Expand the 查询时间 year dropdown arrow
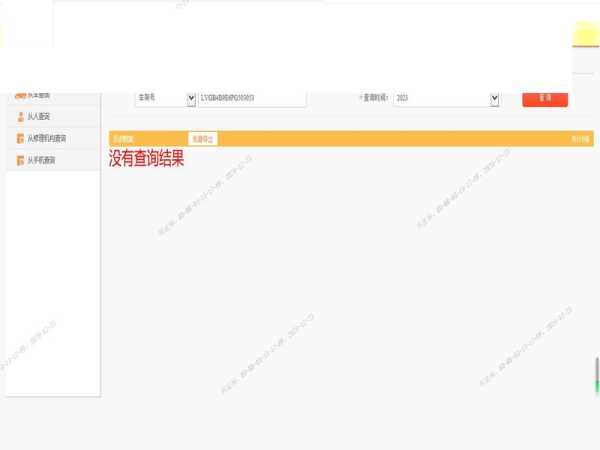Image resolution: width=600 pixels, height=450 pixels. (x=494, y=99)
